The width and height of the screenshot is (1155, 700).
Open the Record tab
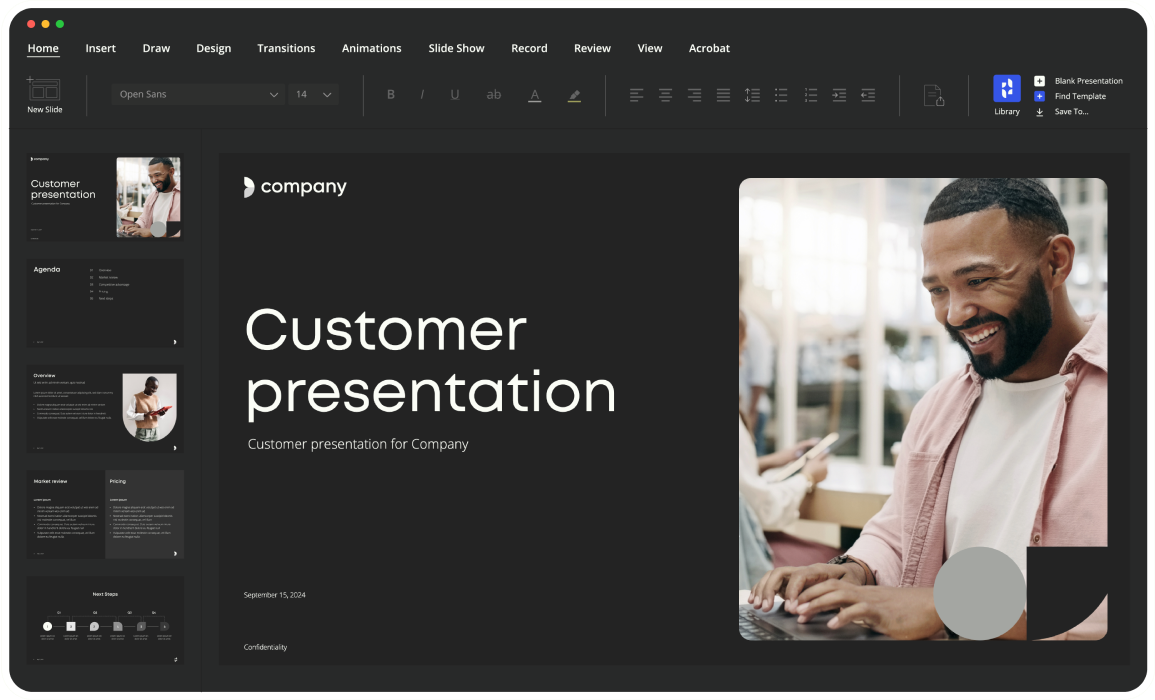coord(529,48)
